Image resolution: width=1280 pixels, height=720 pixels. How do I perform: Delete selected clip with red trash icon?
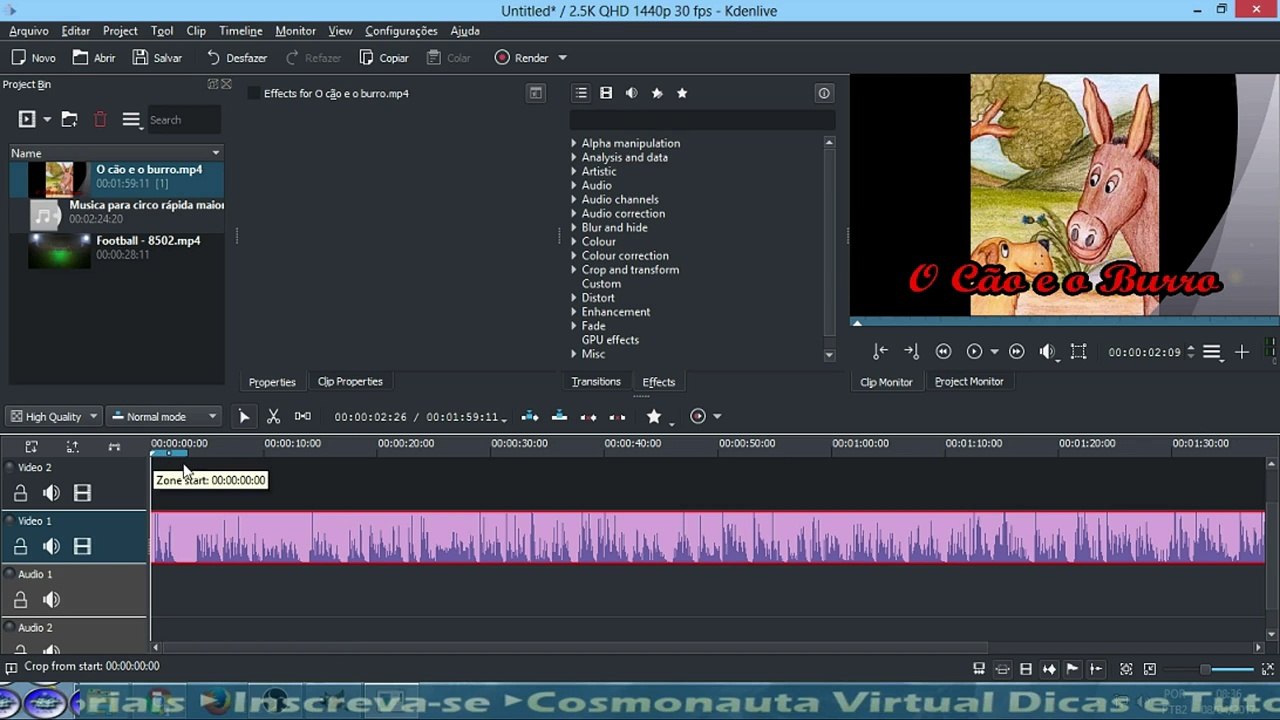point(100,119)
